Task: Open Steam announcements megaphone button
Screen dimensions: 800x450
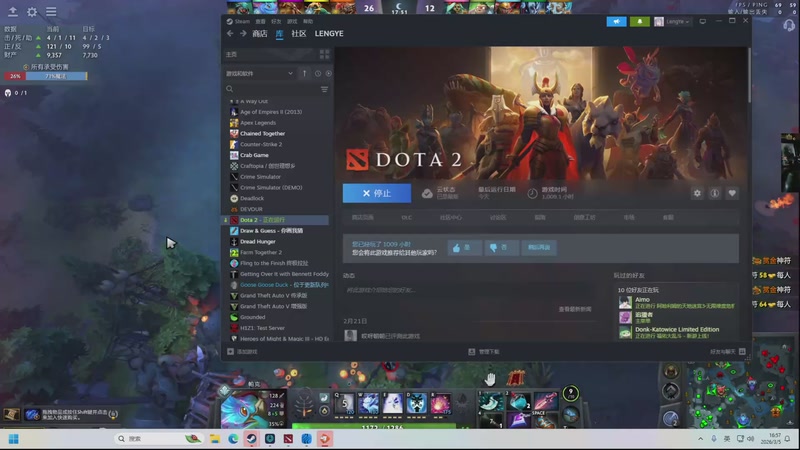Action: (x=616, y=21)
